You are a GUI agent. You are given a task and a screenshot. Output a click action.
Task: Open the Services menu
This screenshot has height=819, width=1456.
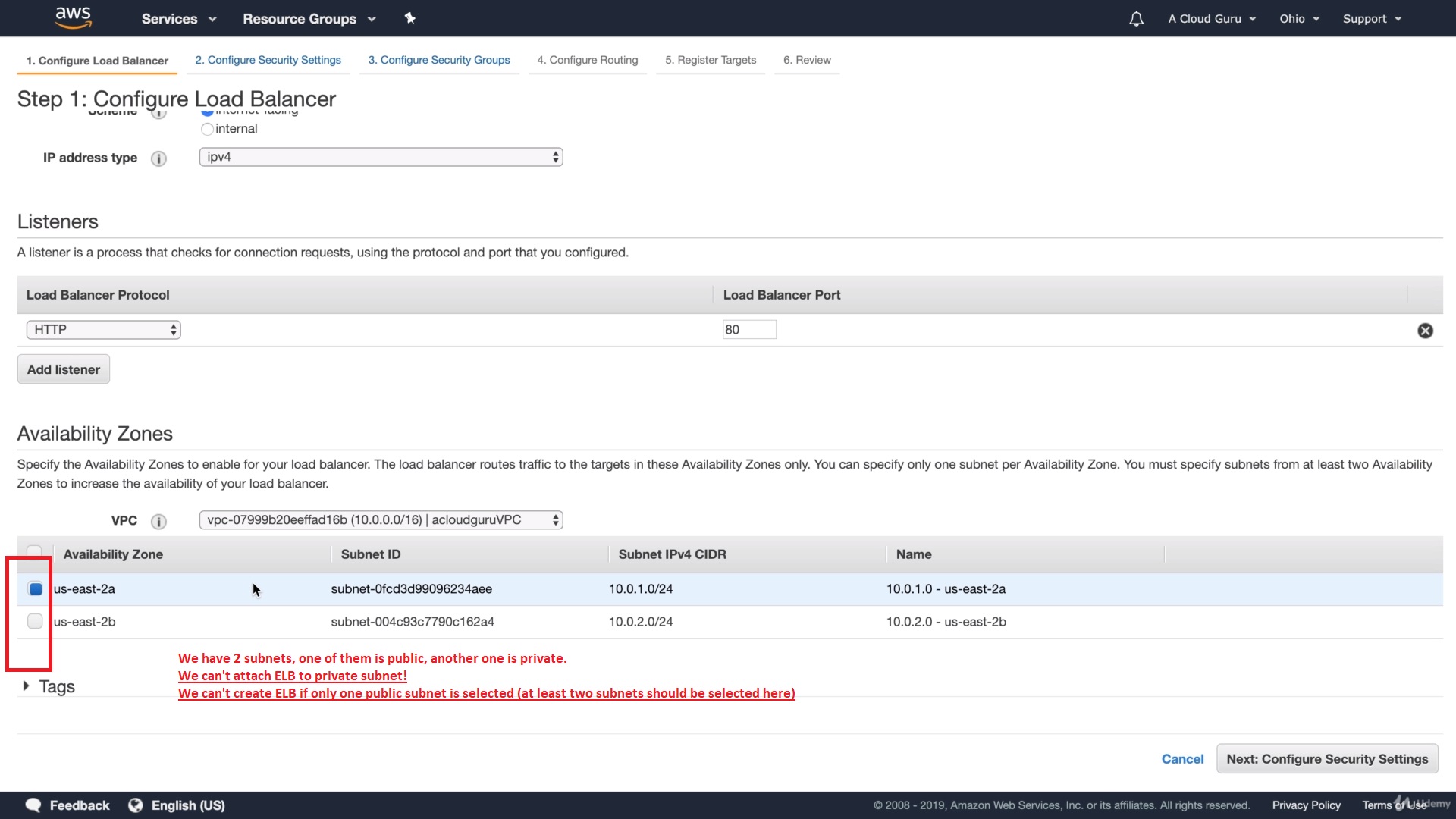[x=179, y=19]
